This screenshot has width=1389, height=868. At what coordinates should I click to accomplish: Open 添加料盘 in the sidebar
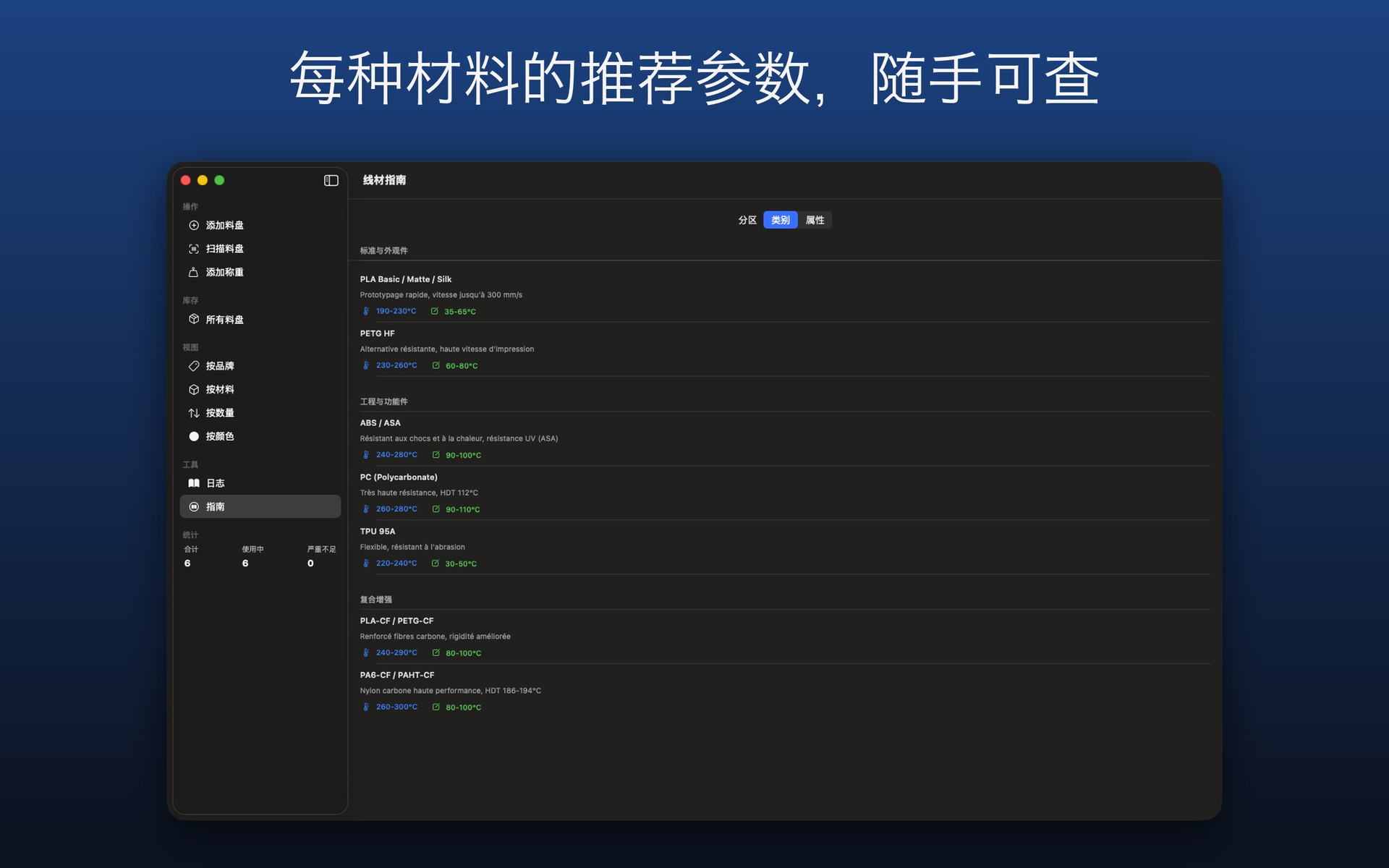[260, 226]
